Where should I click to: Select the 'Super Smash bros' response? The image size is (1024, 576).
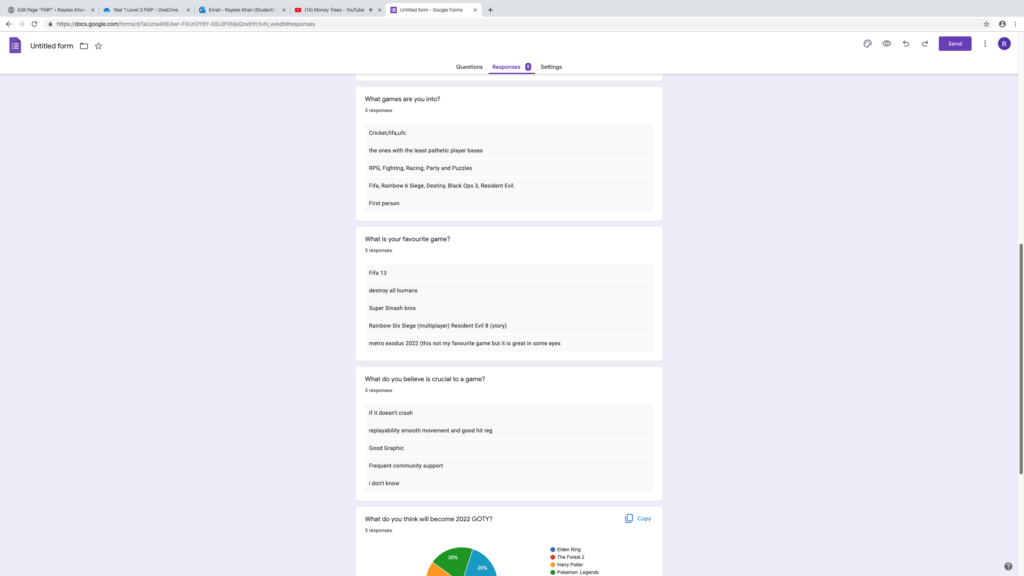click(x=509, y=308)
